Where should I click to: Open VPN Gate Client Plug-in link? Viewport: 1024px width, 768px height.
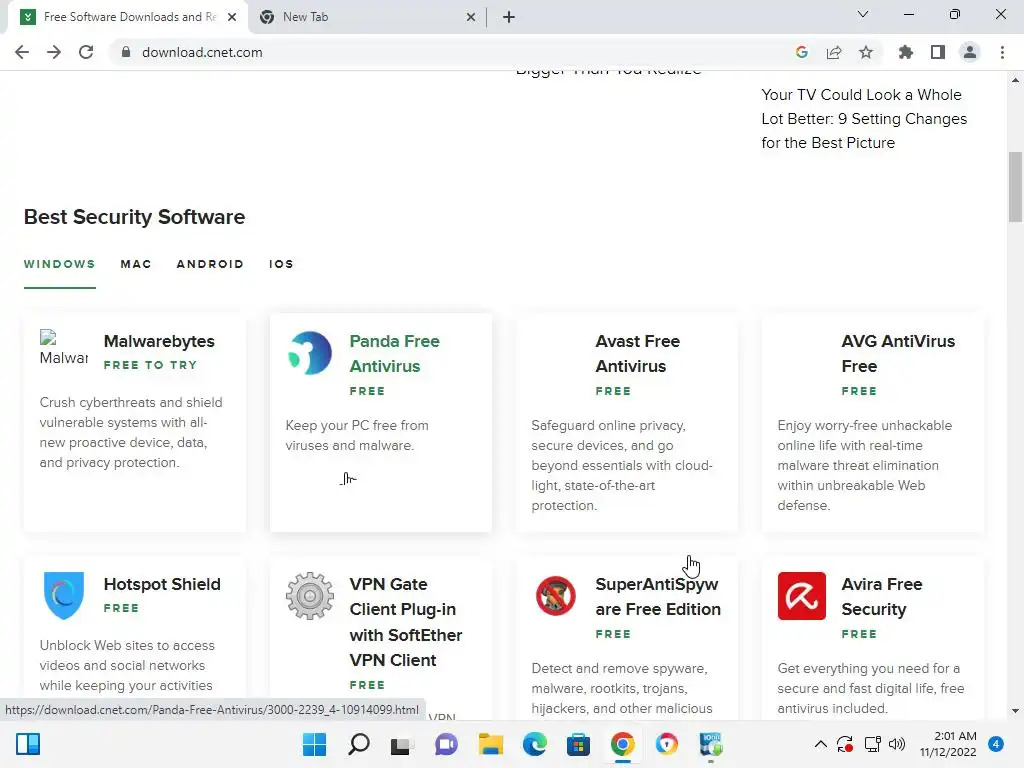(406, 622)
